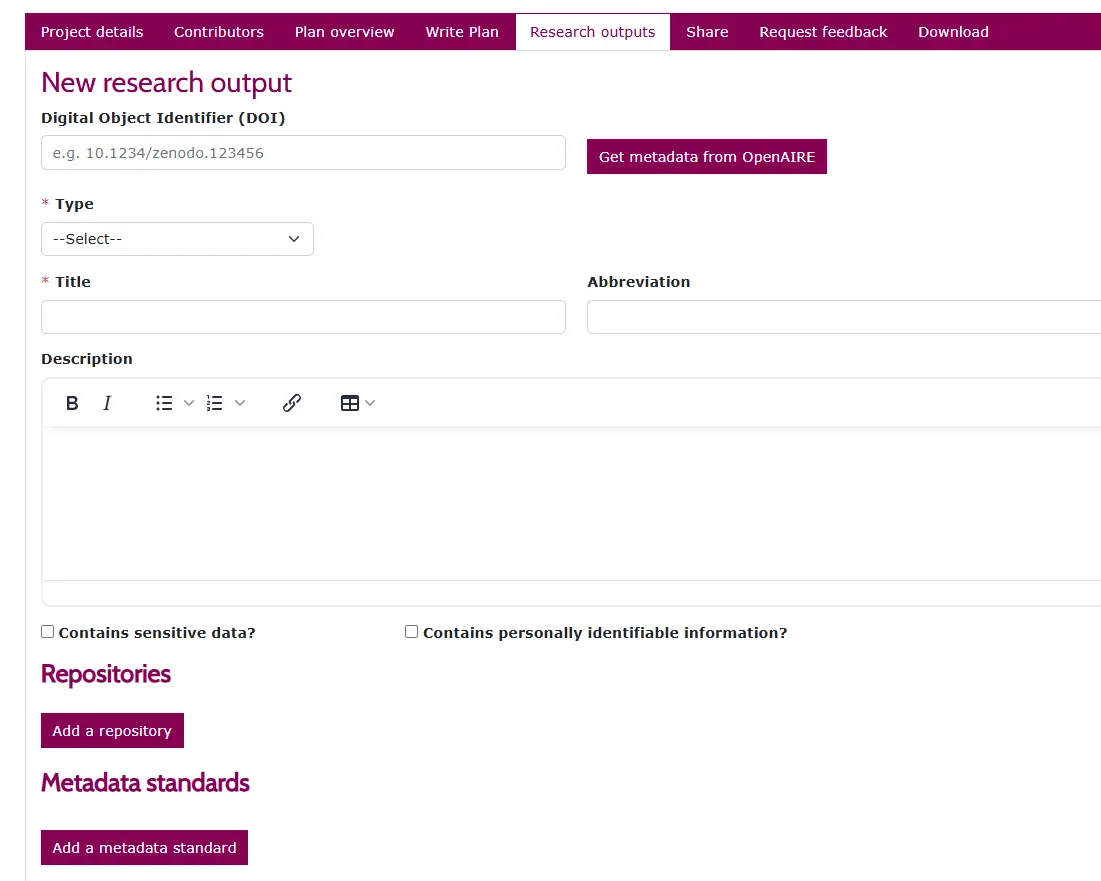This screenshot has width=1101, height=881.
Task: Go to the Contributors tab
Action: [219, 32]
